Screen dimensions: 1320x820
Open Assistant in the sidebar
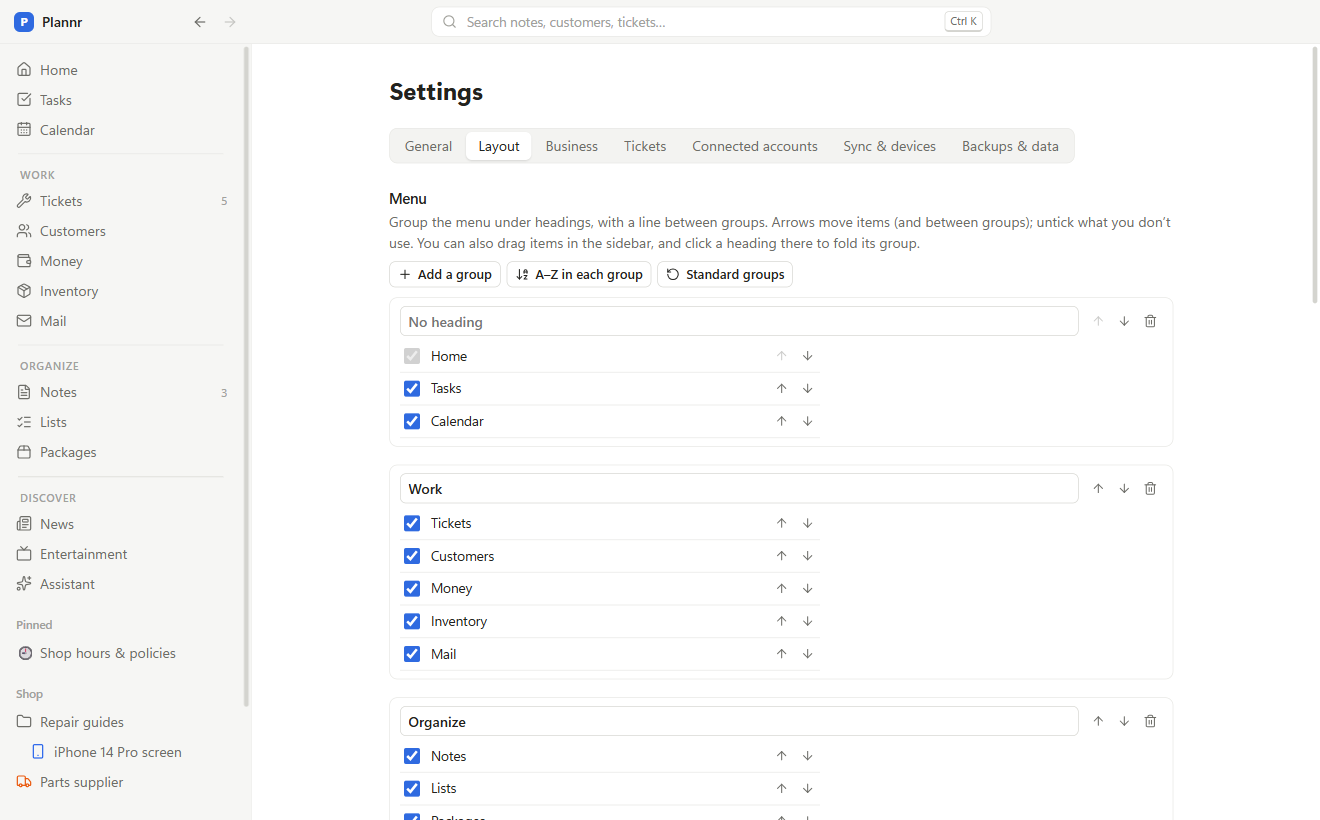(x=121, y=584)
